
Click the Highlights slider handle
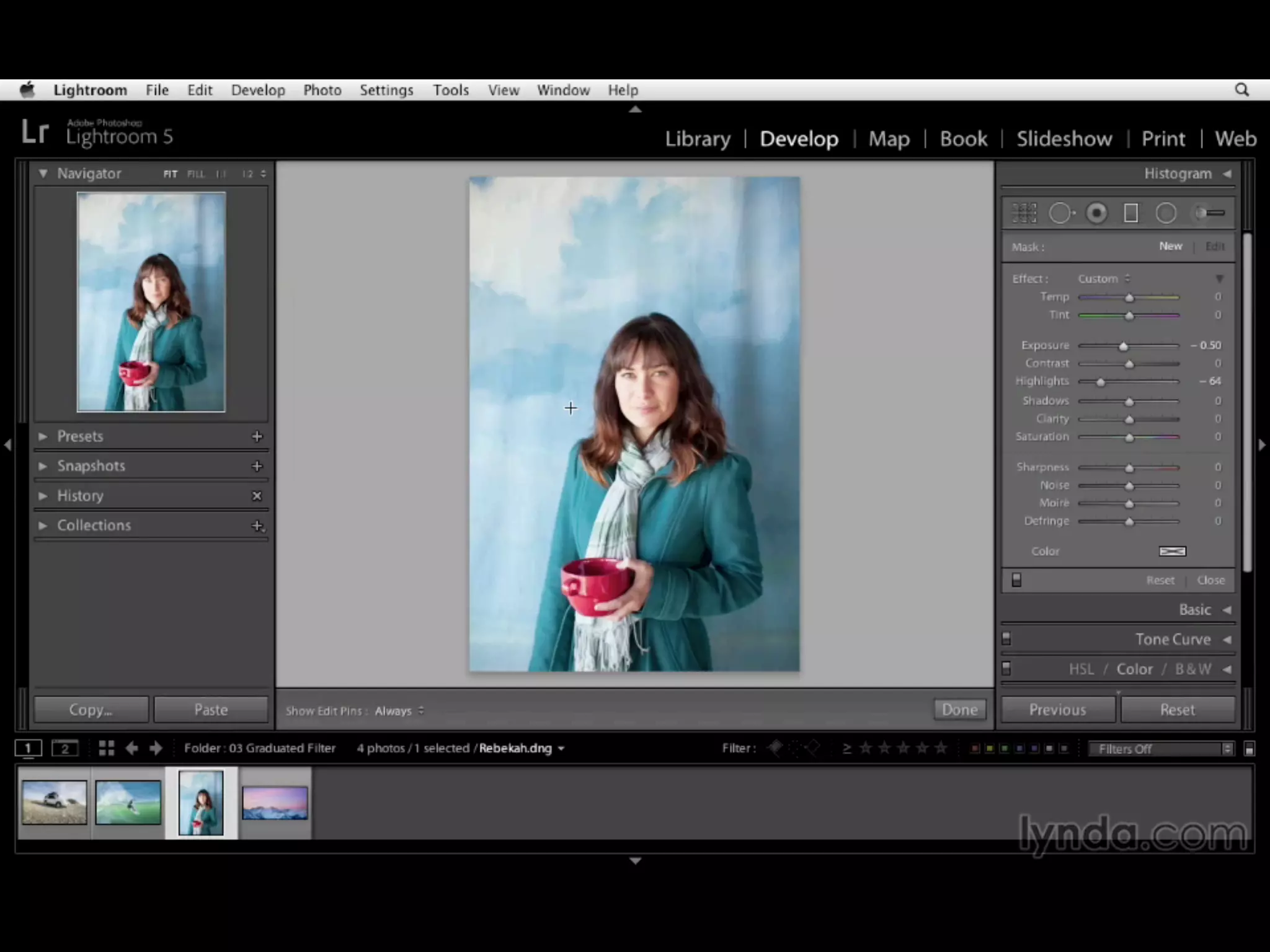coord(1101,382)
